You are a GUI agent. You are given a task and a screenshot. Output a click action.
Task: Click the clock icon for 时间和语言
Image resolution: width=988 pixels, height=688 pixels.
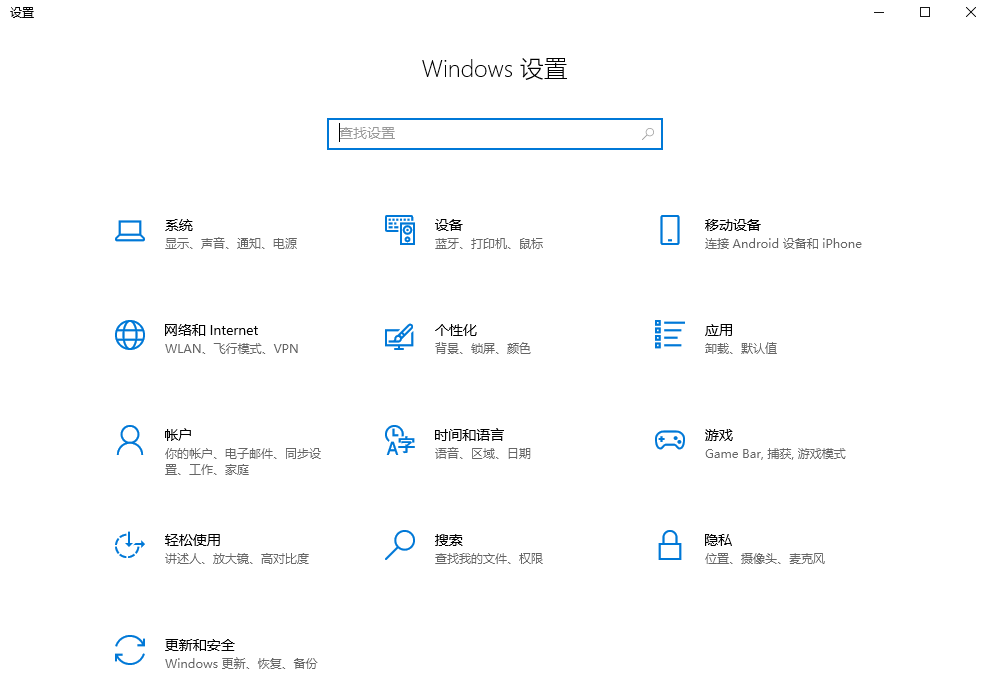point(400,439)
